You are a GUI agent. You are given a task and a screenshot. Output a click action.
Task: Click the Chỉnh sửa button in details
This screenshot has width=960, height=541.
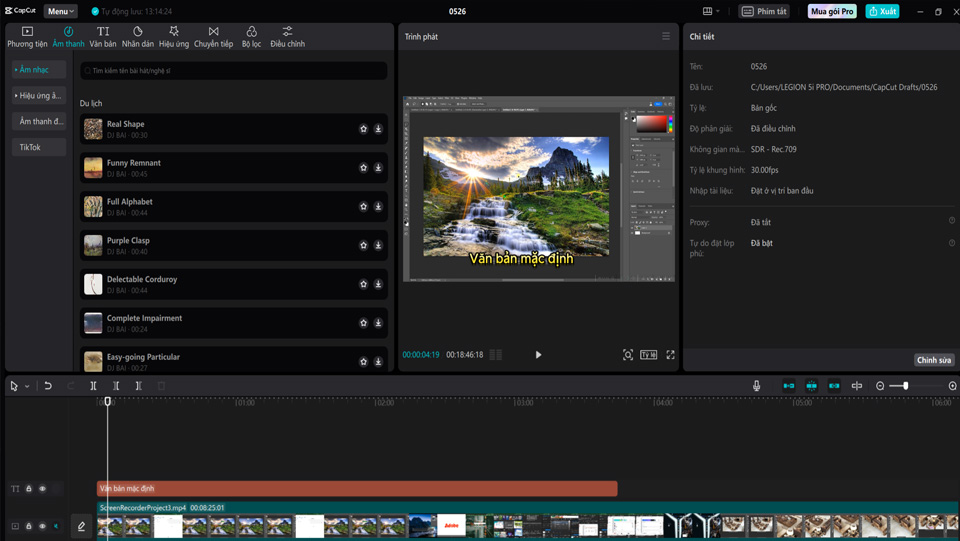[934, 360]
